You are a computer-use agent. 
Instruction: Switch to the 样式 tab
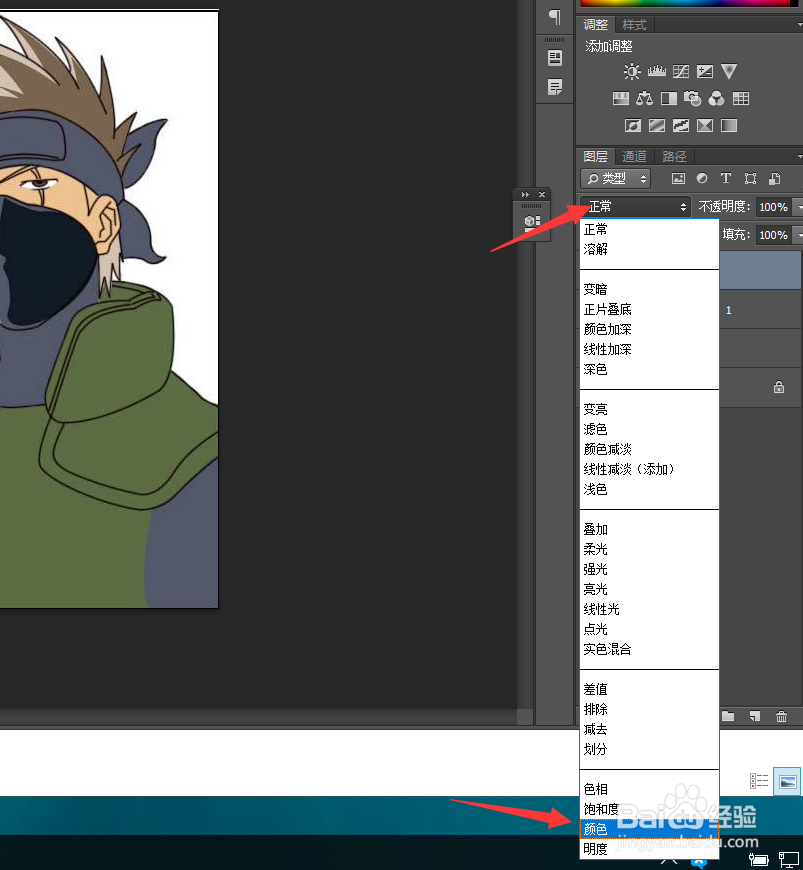click(634, 25)
